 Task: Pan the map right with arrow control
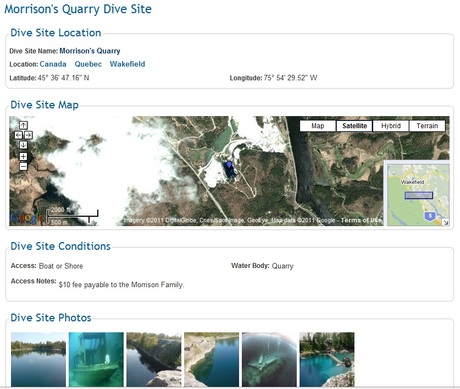[29, 135]
